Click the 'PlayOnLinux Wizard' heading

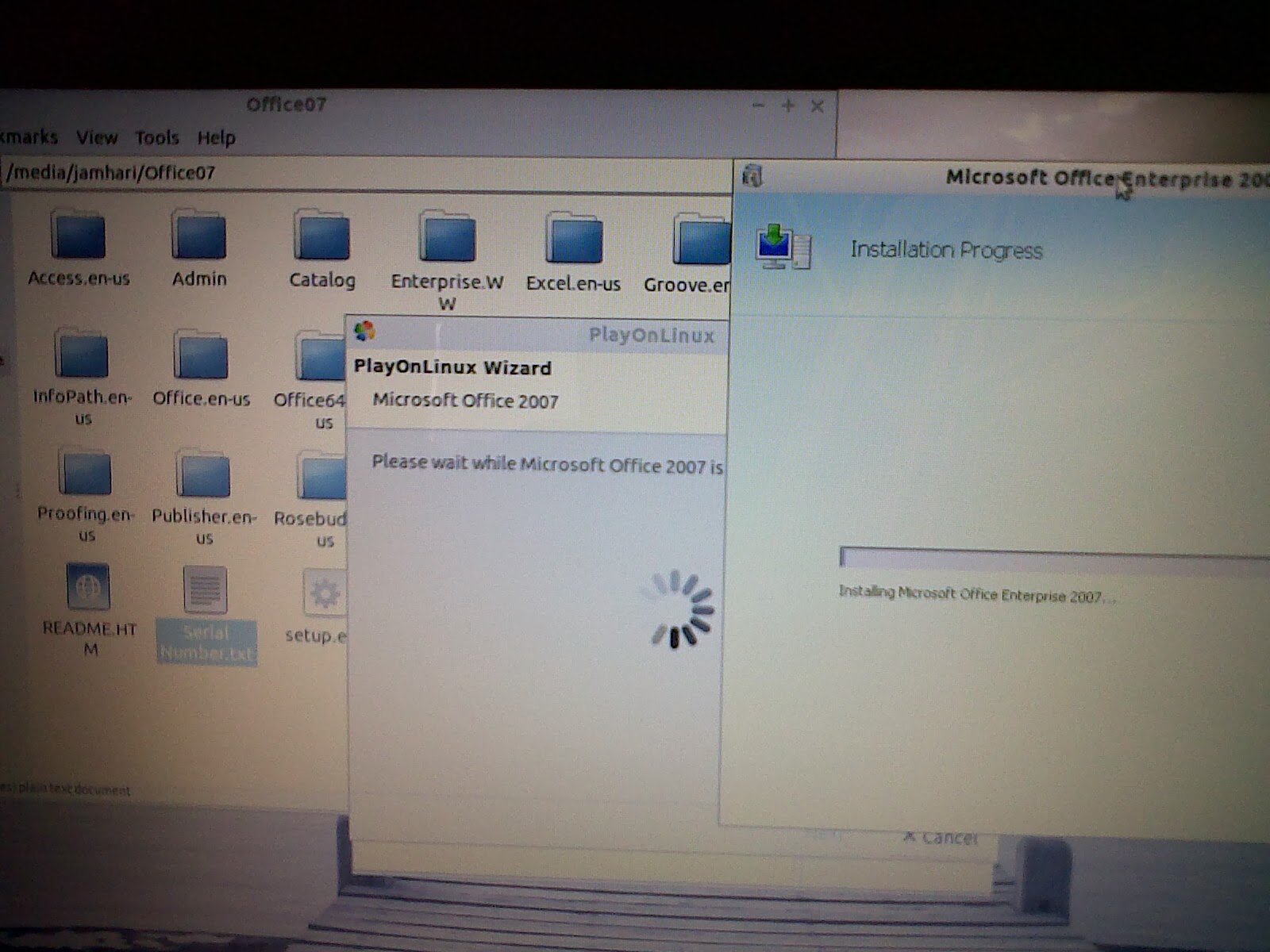pos(452,368)
